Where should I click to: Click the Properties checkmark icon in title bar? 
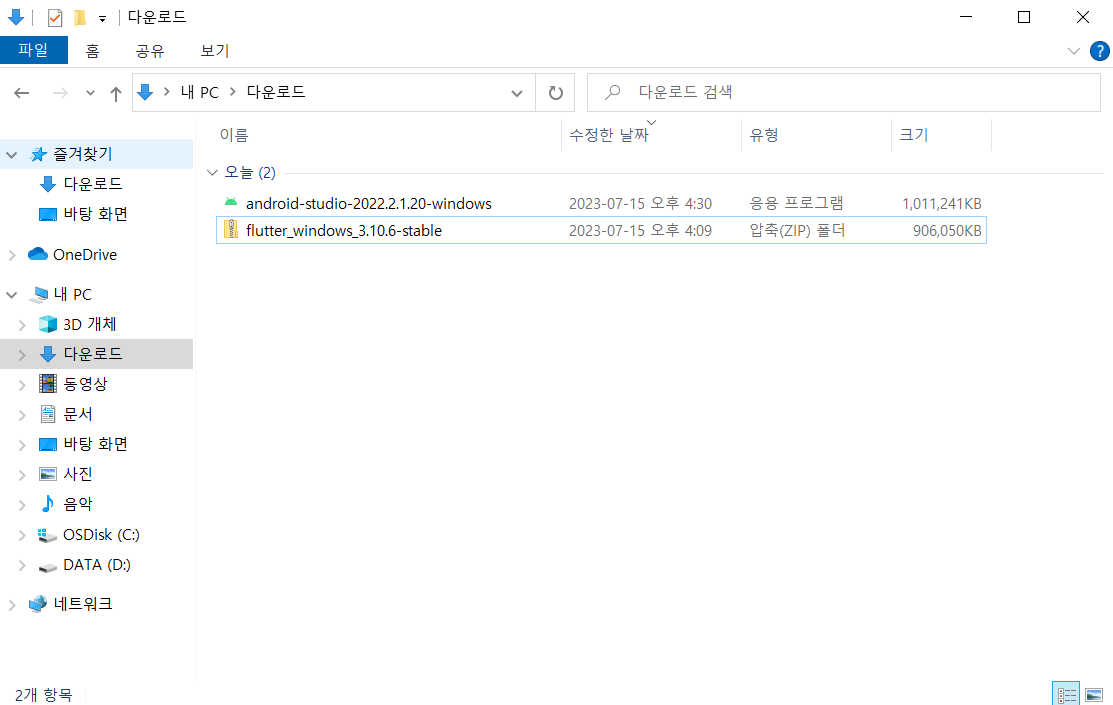[55, 18]
